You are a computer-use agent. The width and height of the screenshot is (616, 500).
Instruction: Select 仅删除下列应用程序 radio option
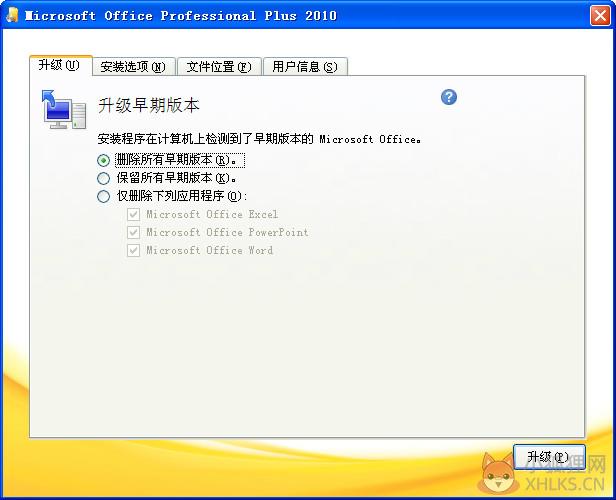tap(103, 196)
